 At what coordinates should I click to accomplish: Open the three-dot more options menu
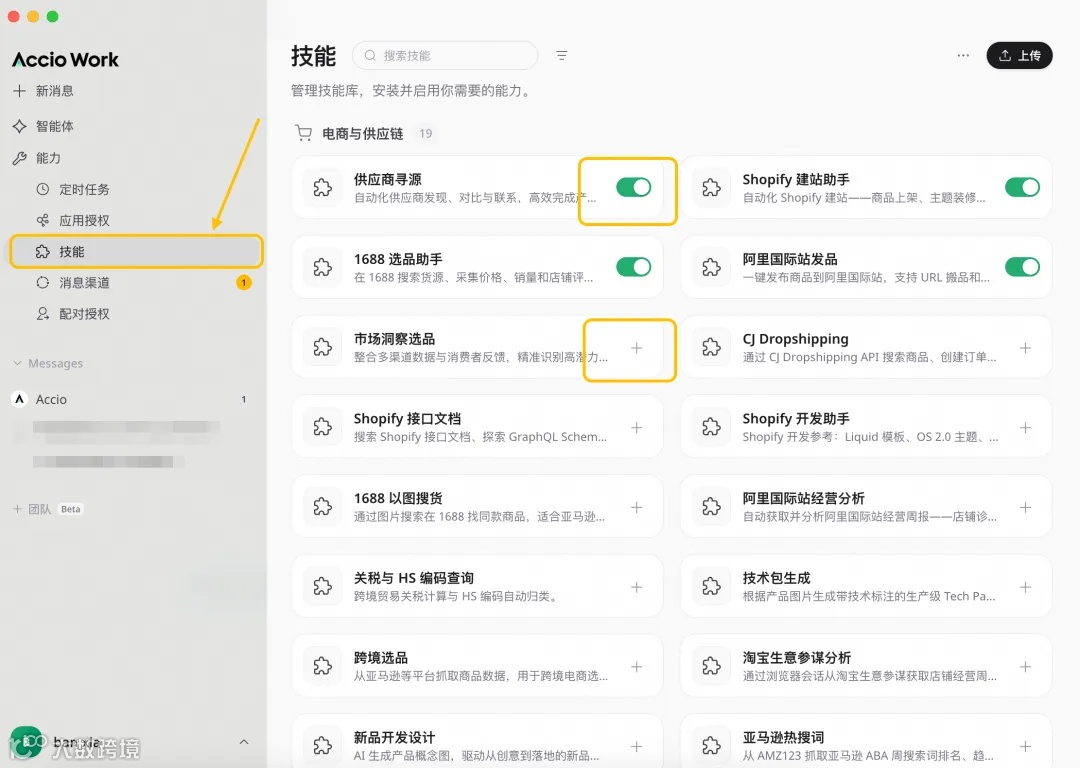(x=963, y=55)
